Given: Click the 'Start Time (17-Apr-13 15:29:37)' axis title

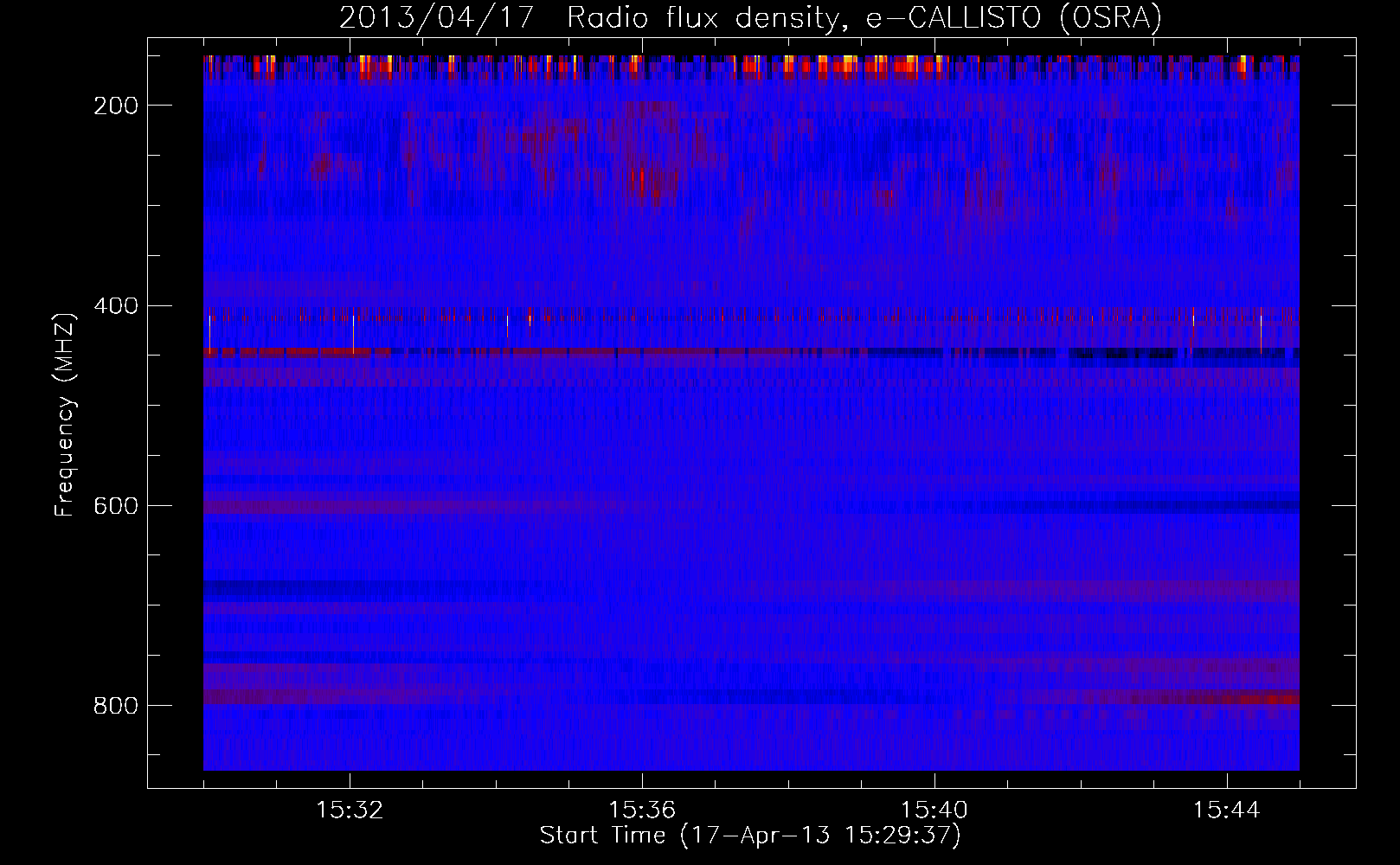Looking at the screenshot, I should tap(750, 836).
